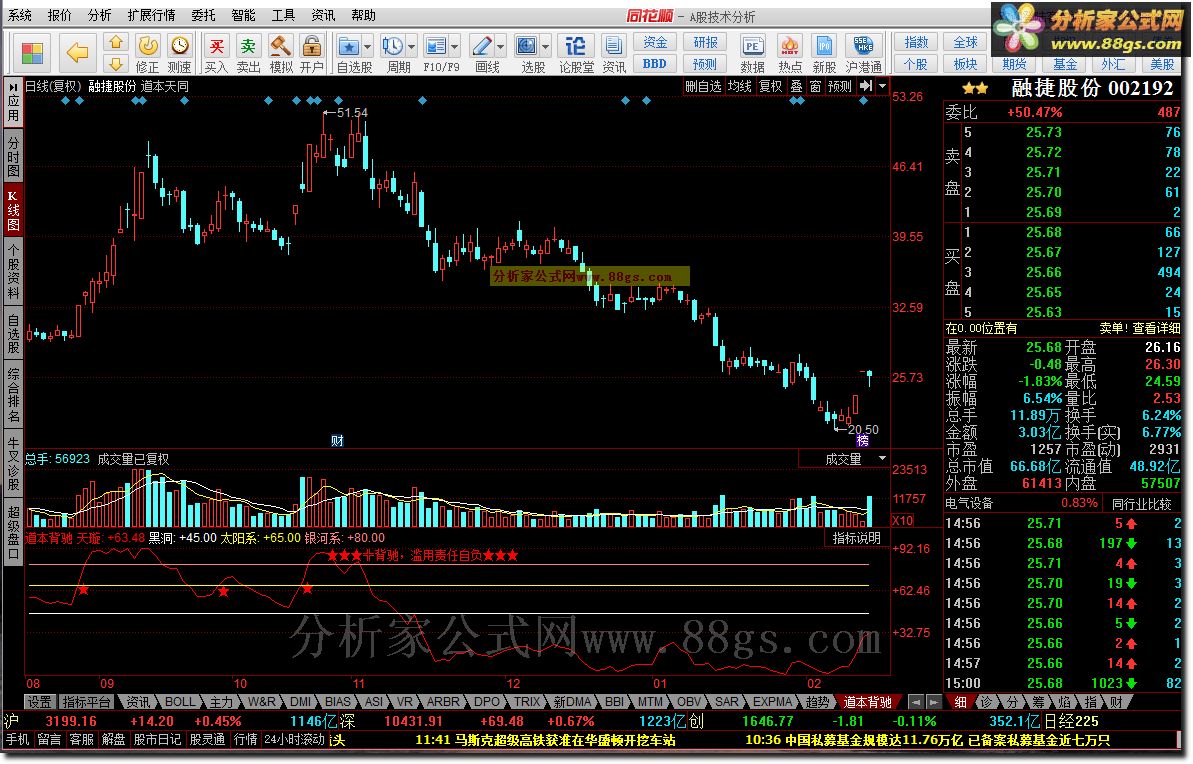Click the up arrow toolbar icon

point(116,43)
